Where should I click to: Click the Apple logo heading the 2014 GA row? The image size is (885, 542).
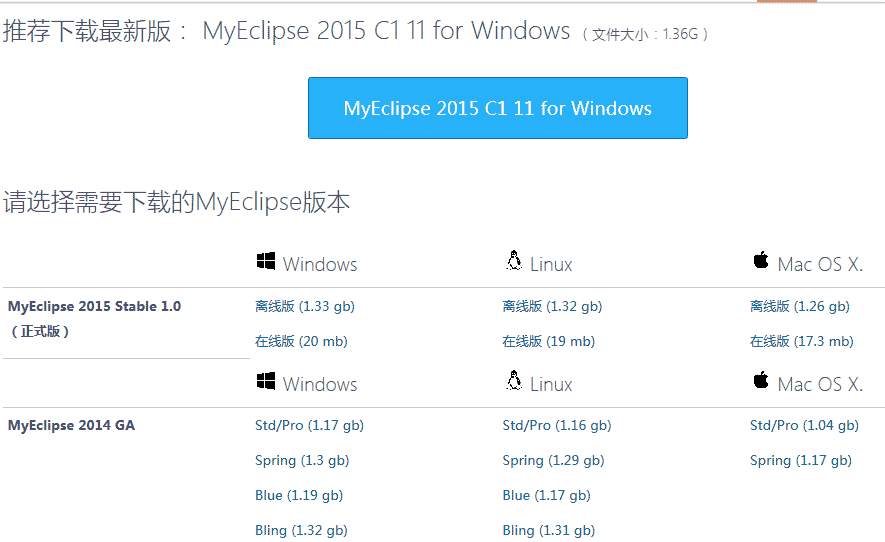coord(761,382)
